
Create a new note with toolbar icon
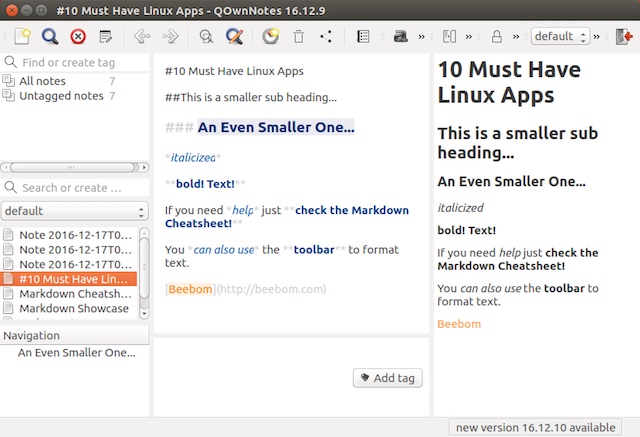(22, 36)
